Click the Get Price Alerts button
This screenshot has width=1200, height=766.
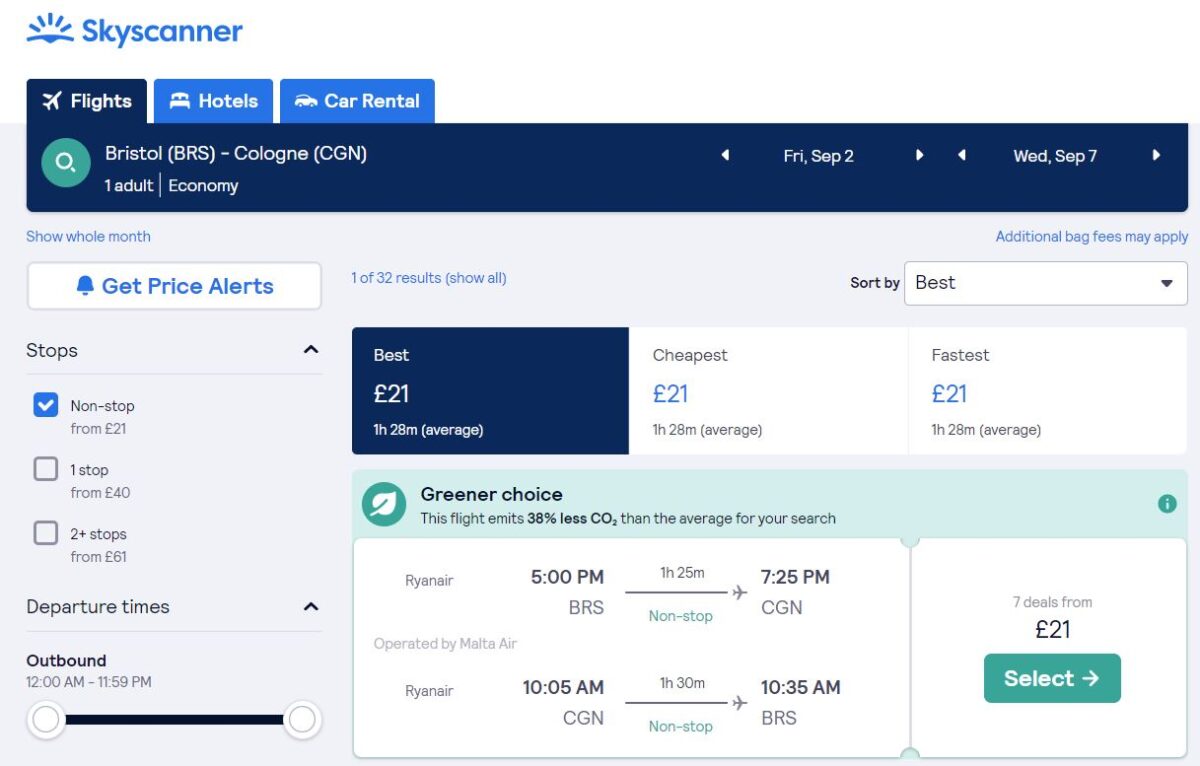pos(174,286)
